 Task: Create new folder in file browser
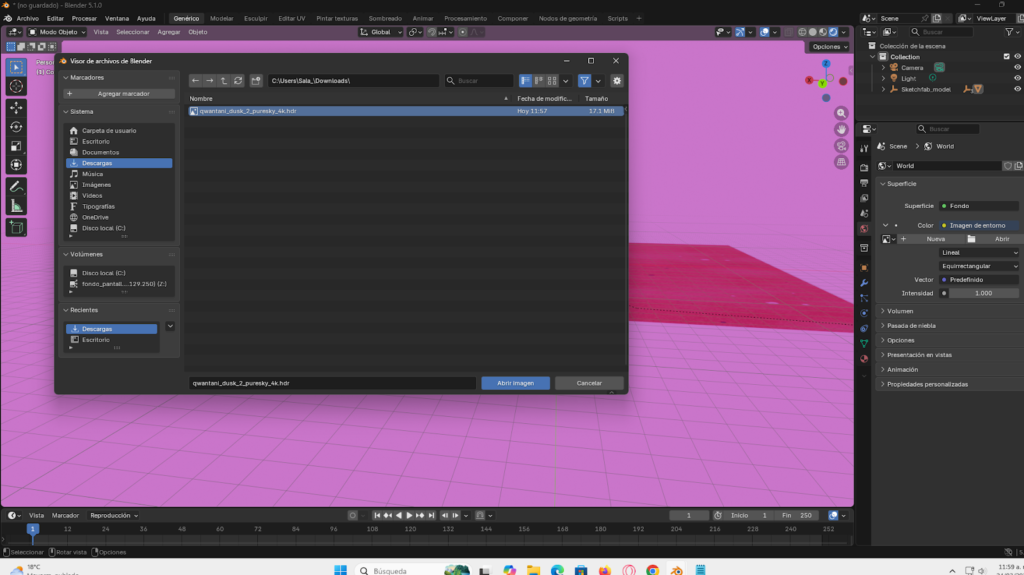pos(256,81)
